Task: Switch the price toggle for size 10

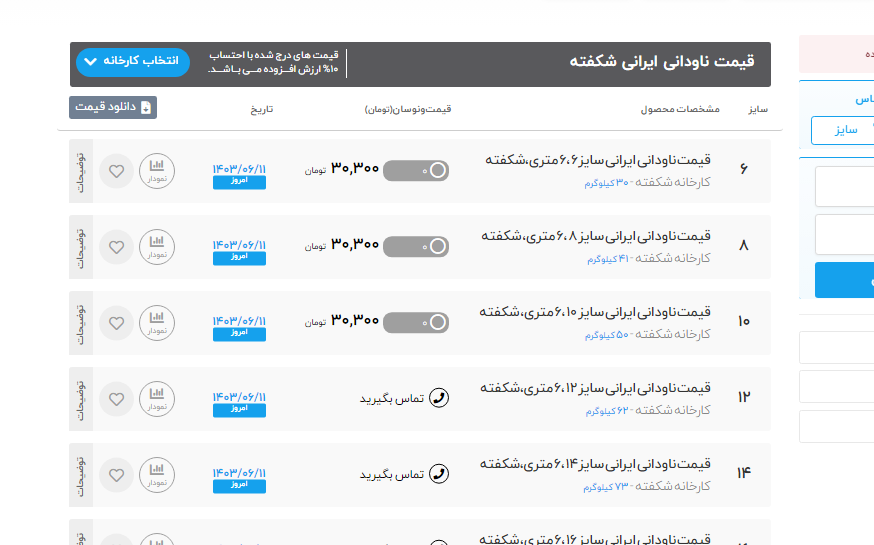Action: pos(416,322)
